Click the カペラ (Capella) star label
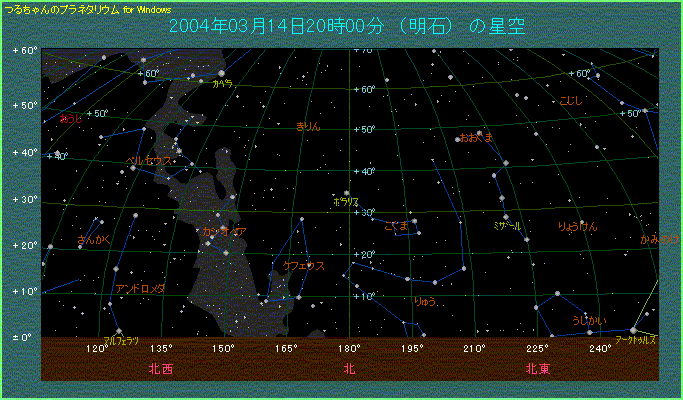This screenshot has height=400, width=683. point(222,84)
